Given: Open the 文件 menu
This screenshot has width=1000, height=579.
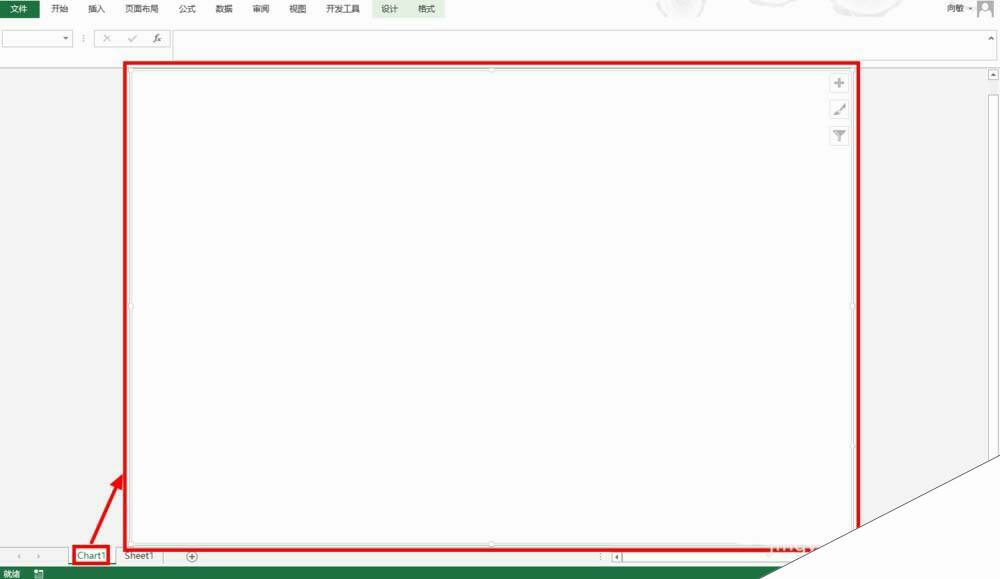Looking at the screenshot, I should (x=20, y=9).
